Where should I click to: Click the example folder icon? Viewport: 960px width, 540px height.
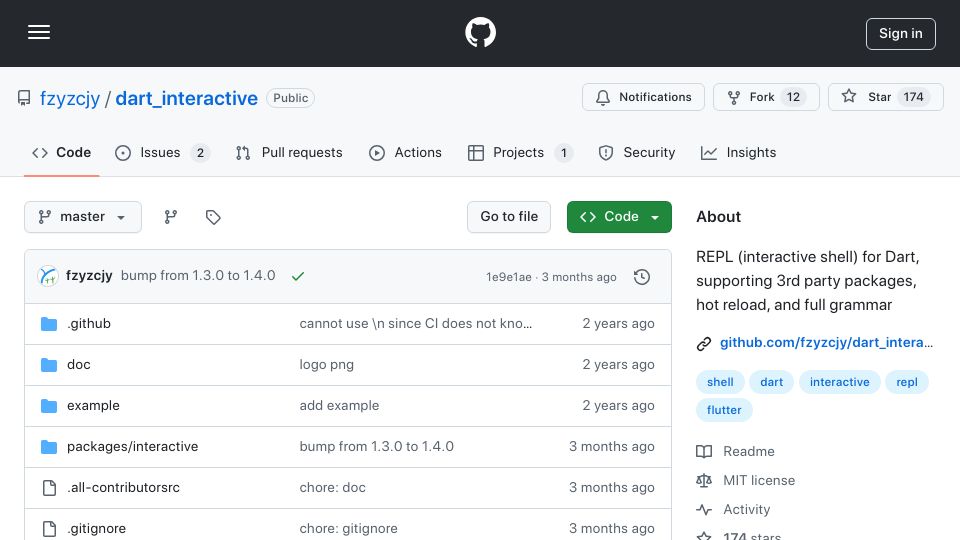tap(49, 406)
